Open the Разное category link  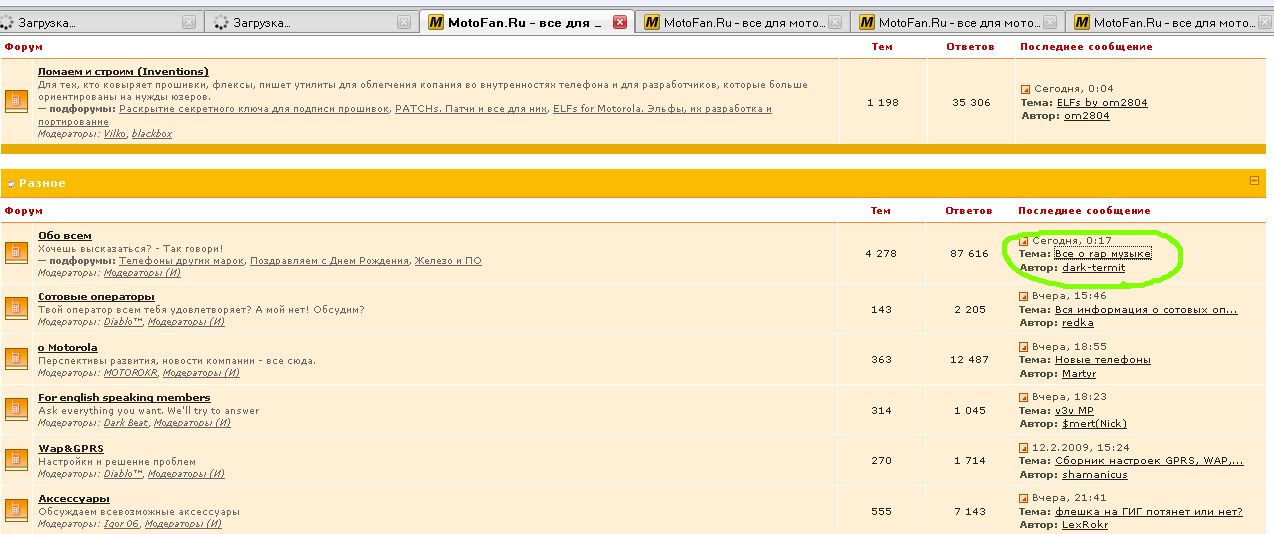(x=42, y=184)
